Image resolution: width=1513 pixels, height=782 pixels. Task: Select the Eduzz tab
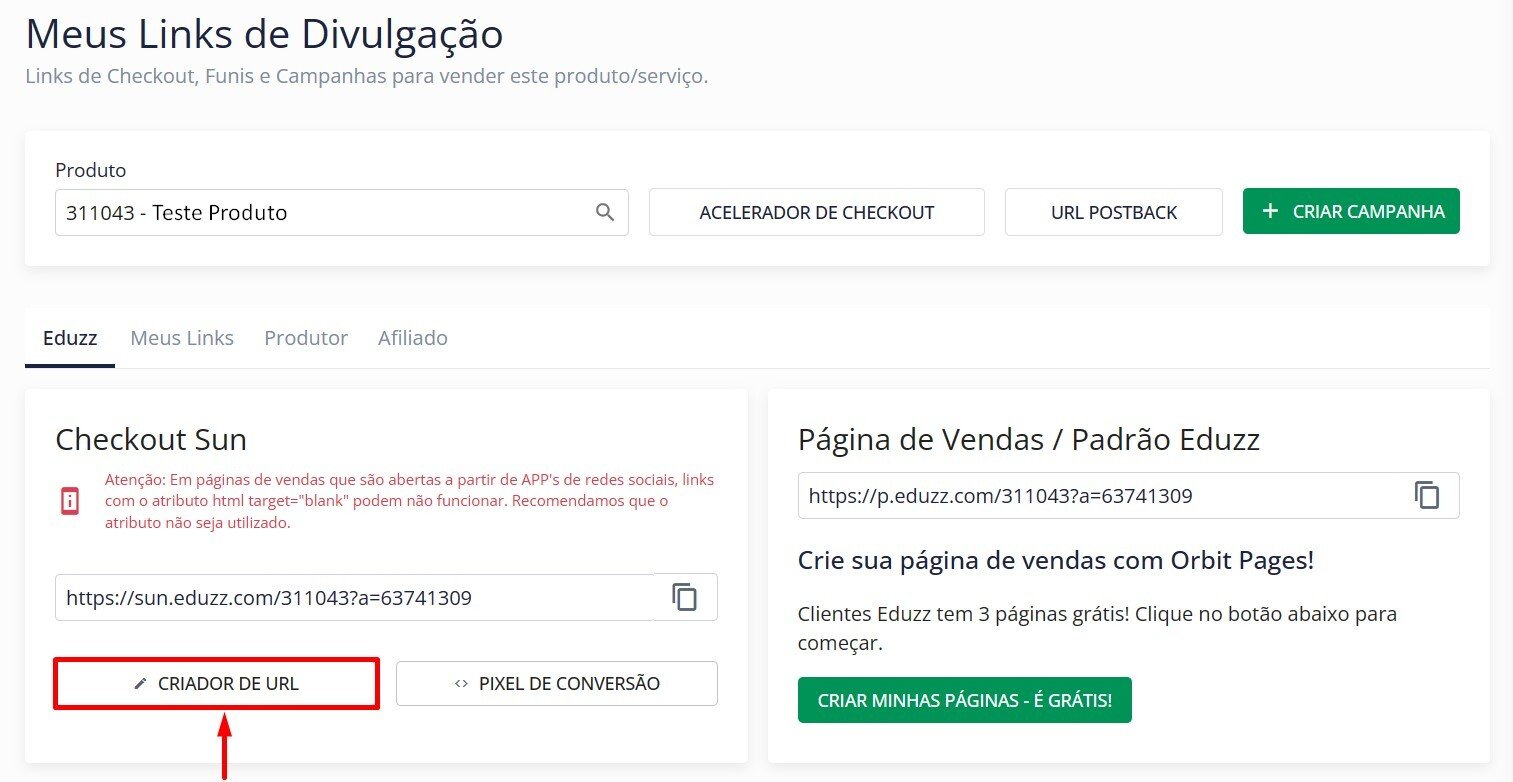(70, 338)
